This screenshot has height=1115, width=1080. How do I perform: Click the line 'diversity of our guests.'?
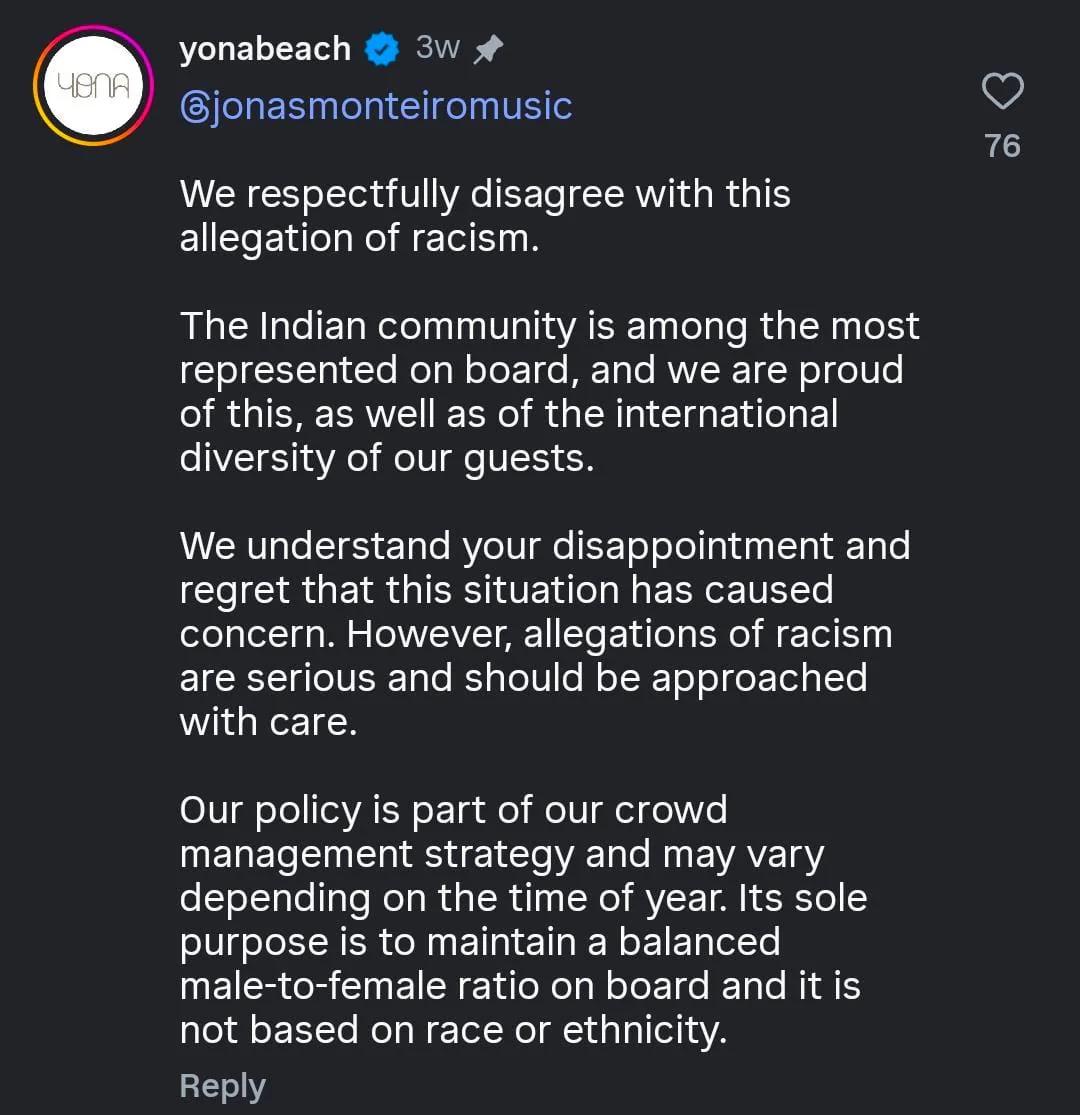pos(386,458)
